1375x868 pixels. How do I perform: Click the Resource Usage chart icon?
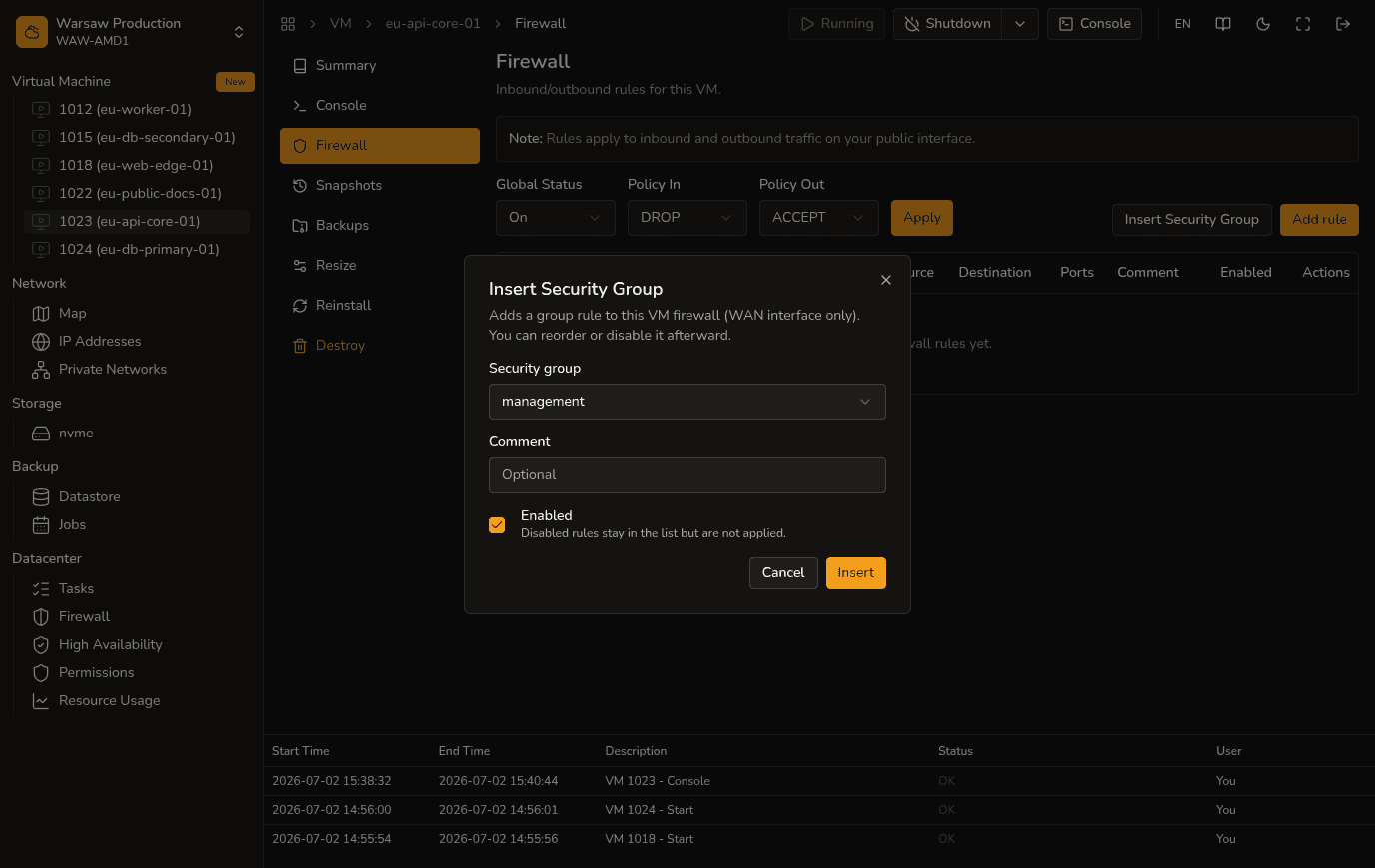41,700
